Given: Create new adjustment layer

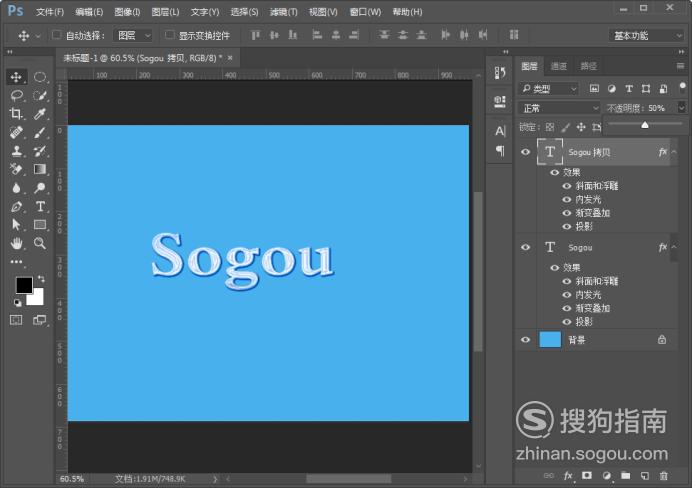Looking at the screenshot, I should 606,476.
